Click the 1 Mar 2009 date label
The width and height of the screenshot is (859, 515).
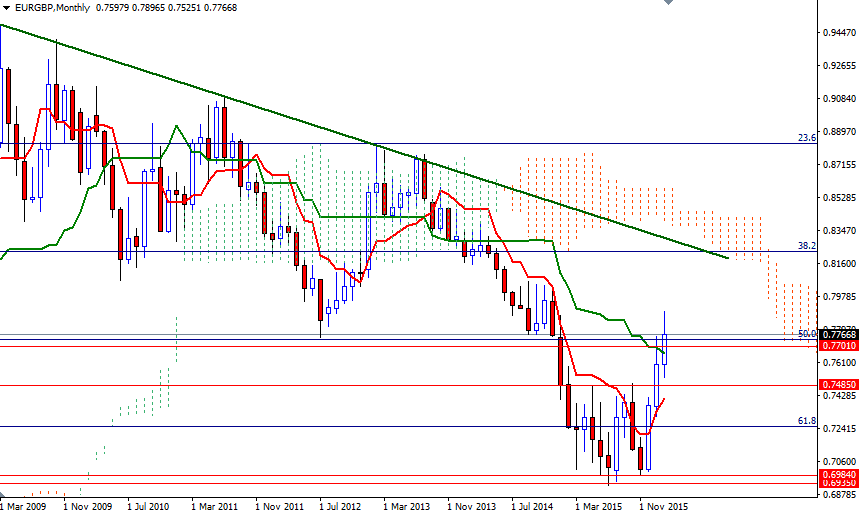coord(23,506)
